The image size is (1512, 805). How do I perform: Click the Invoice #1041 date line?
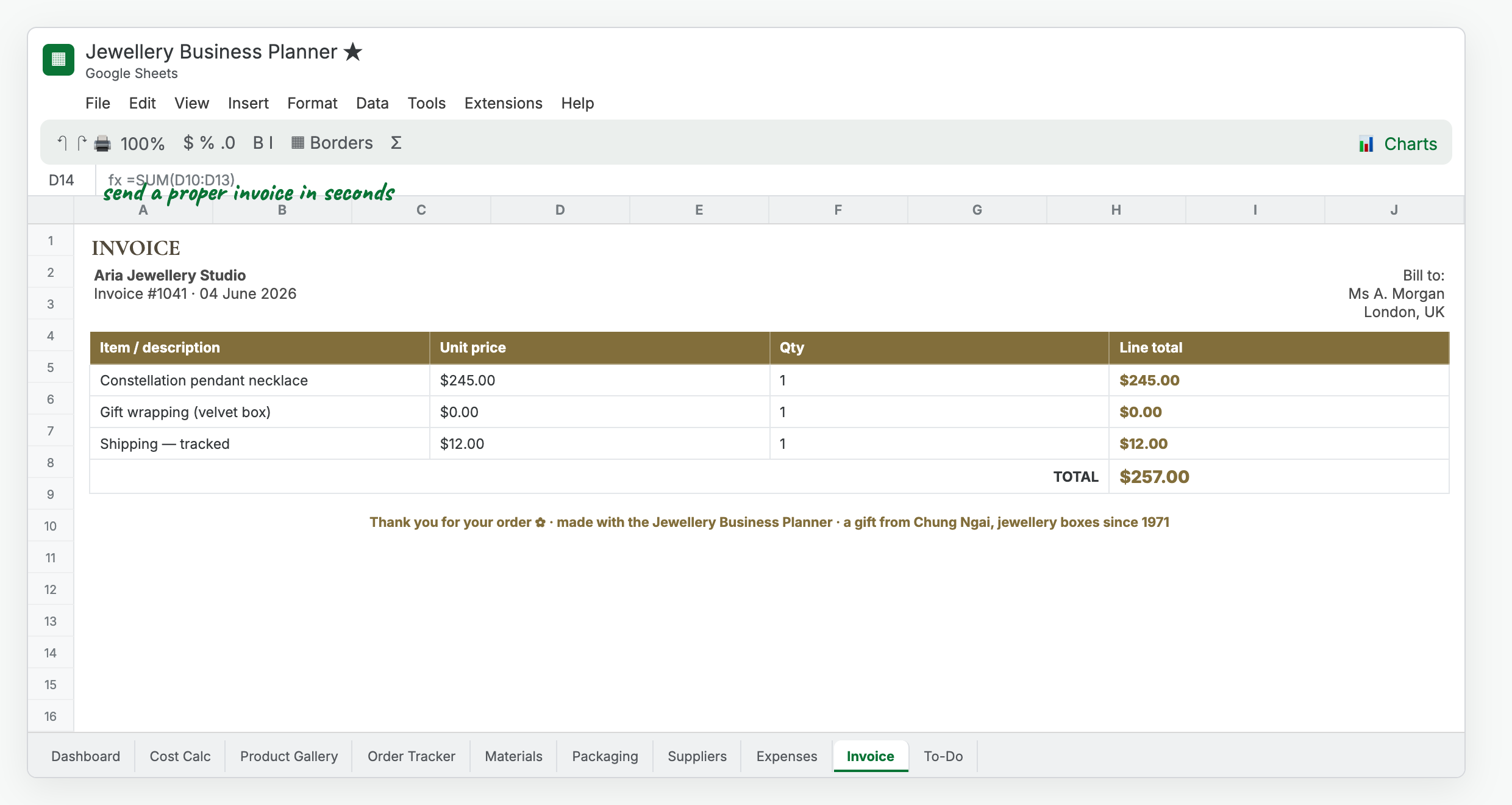click(x=195, y=294)
